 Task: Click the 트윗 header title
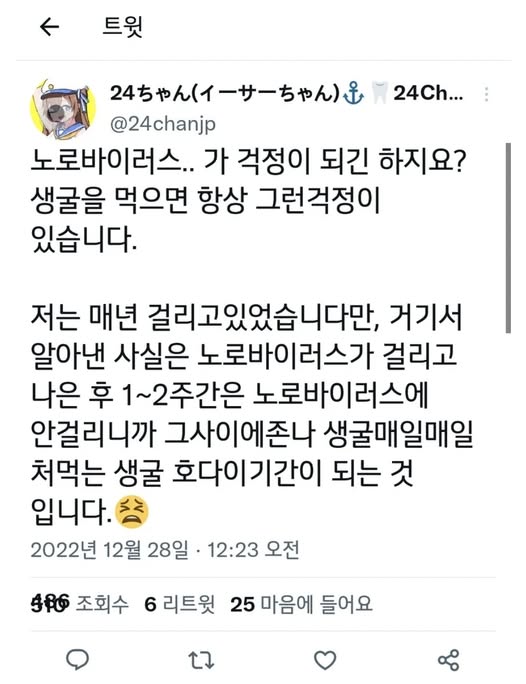[122, 27]
